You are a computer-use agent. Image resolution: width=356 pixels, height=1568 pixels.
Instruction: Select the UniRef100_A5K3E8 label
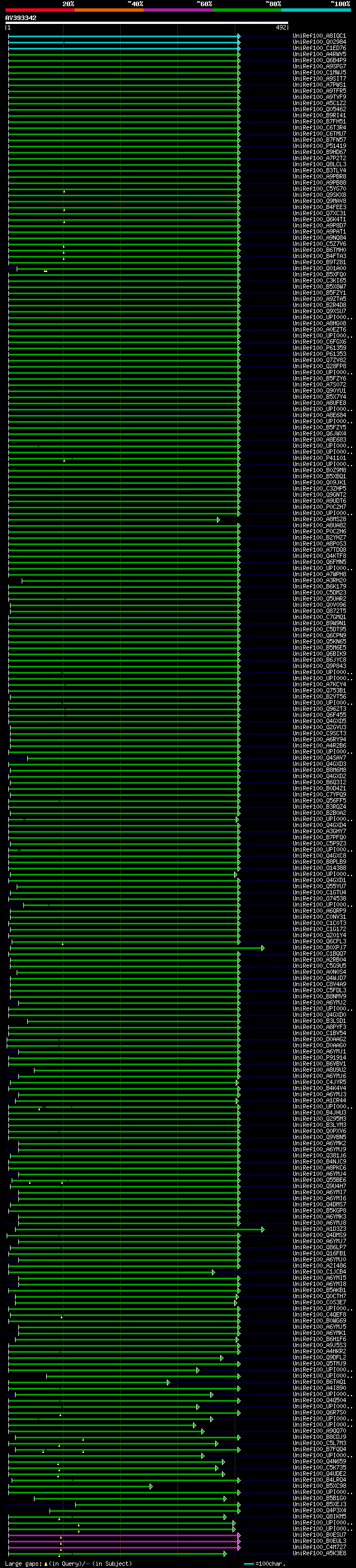click(319, 1552)
